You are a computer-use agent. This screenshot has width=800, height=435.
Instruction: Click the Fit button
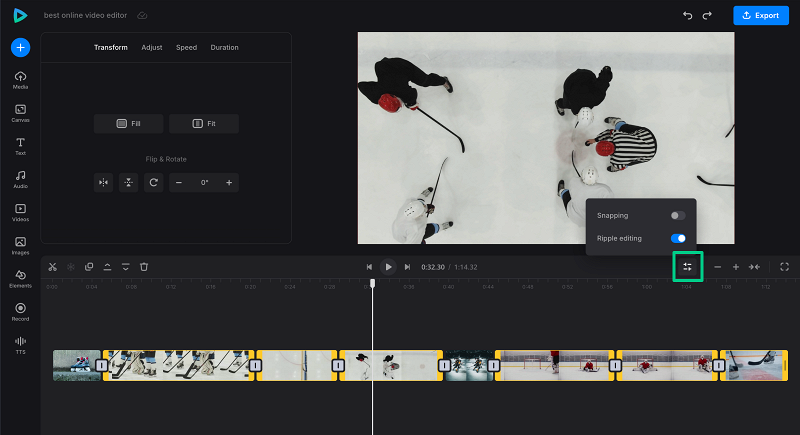tap(204, 123)
